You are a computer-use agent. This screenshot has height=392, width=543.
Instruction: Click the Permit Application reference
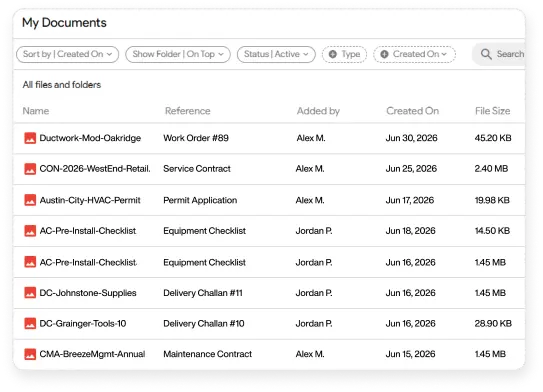200,200
